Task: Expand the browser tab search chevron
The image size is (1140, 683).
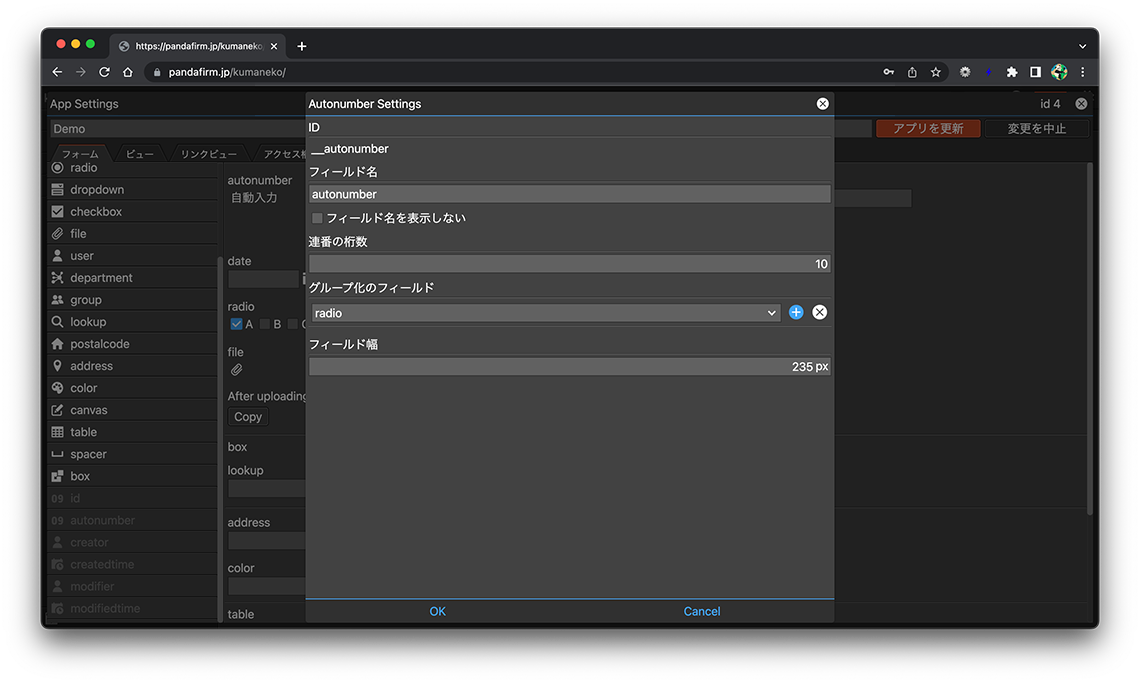Action: (1082, 46)
